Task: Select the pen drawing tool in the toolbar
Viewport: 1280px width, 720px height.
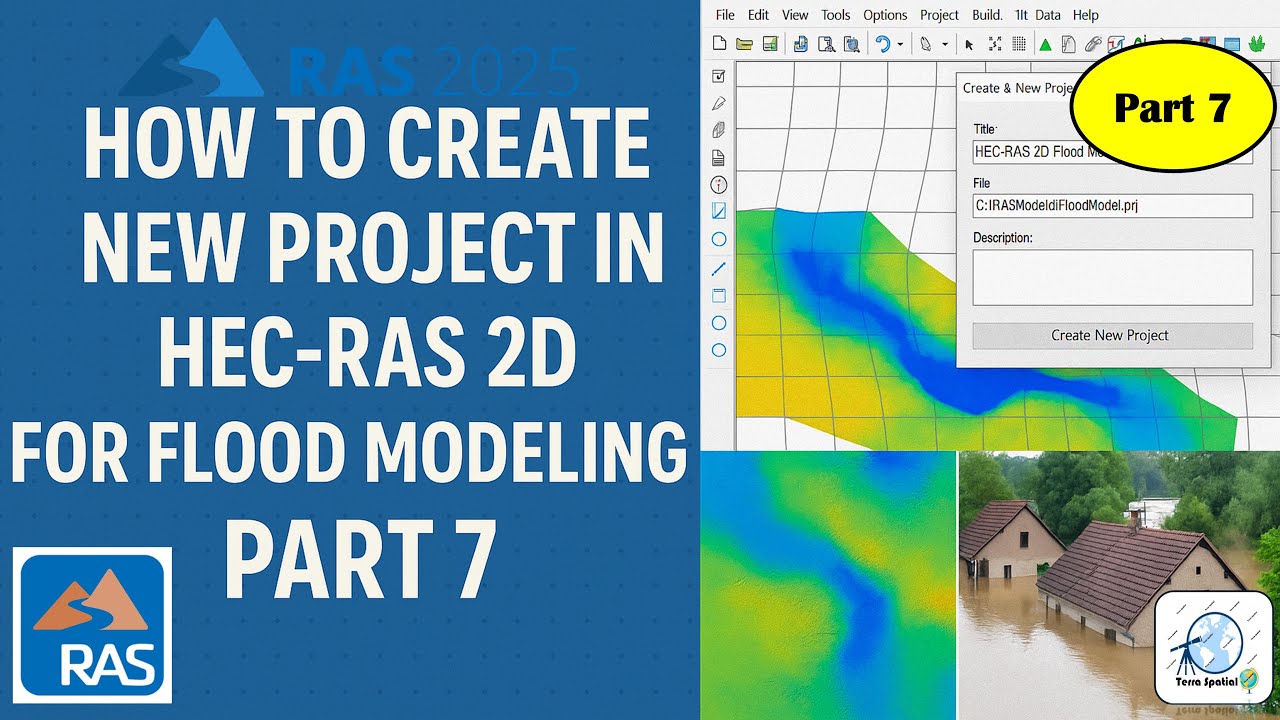Action: click(926, 44)
